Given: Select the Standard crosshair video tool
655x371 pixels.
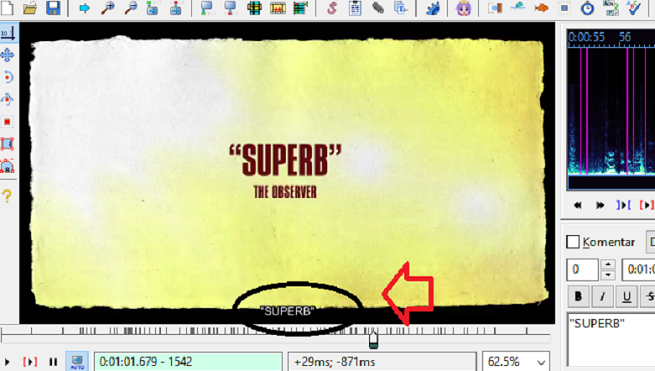Looking at the screenshot, I should tap(8, 33).
